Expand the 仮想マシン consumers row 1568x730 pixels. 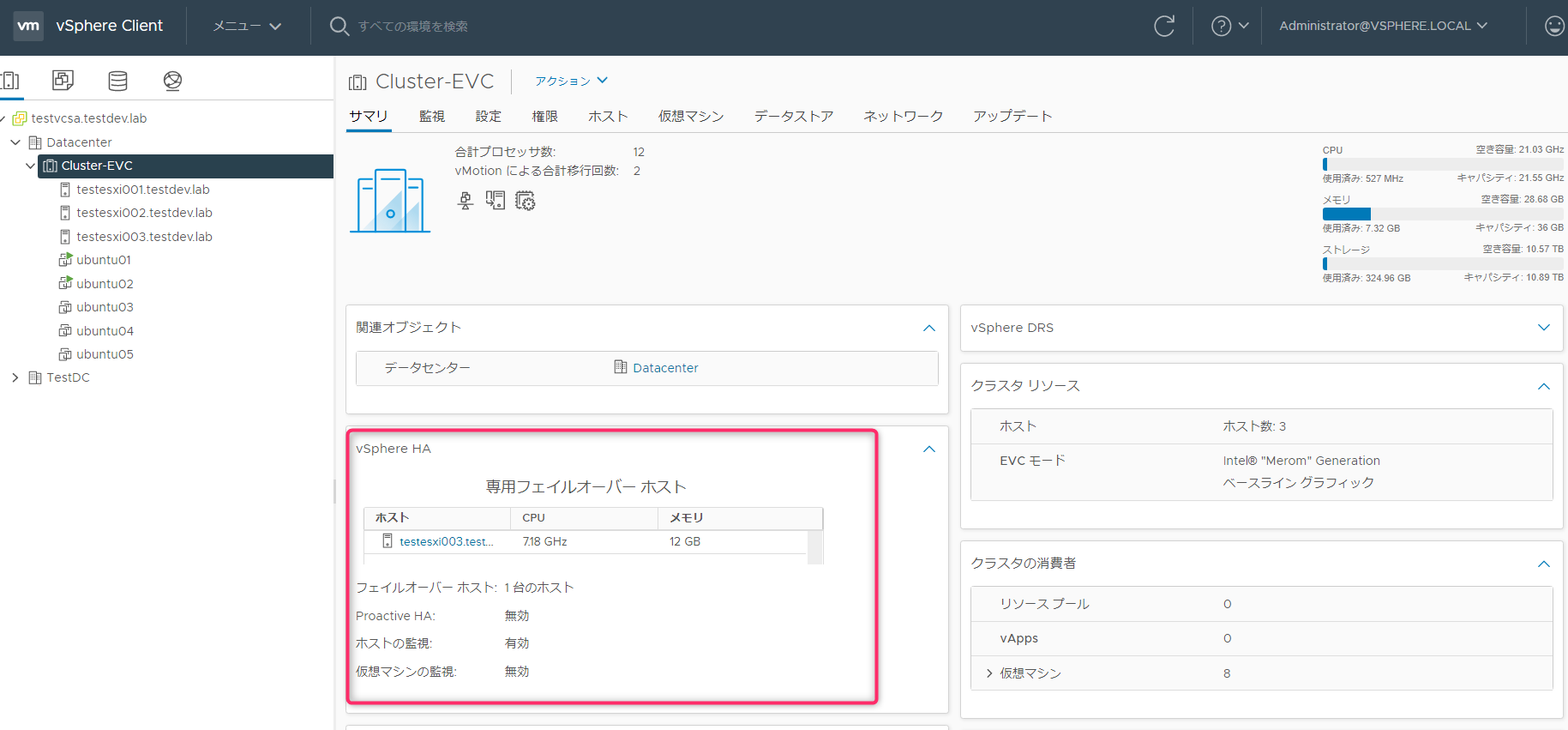(989, 673)
